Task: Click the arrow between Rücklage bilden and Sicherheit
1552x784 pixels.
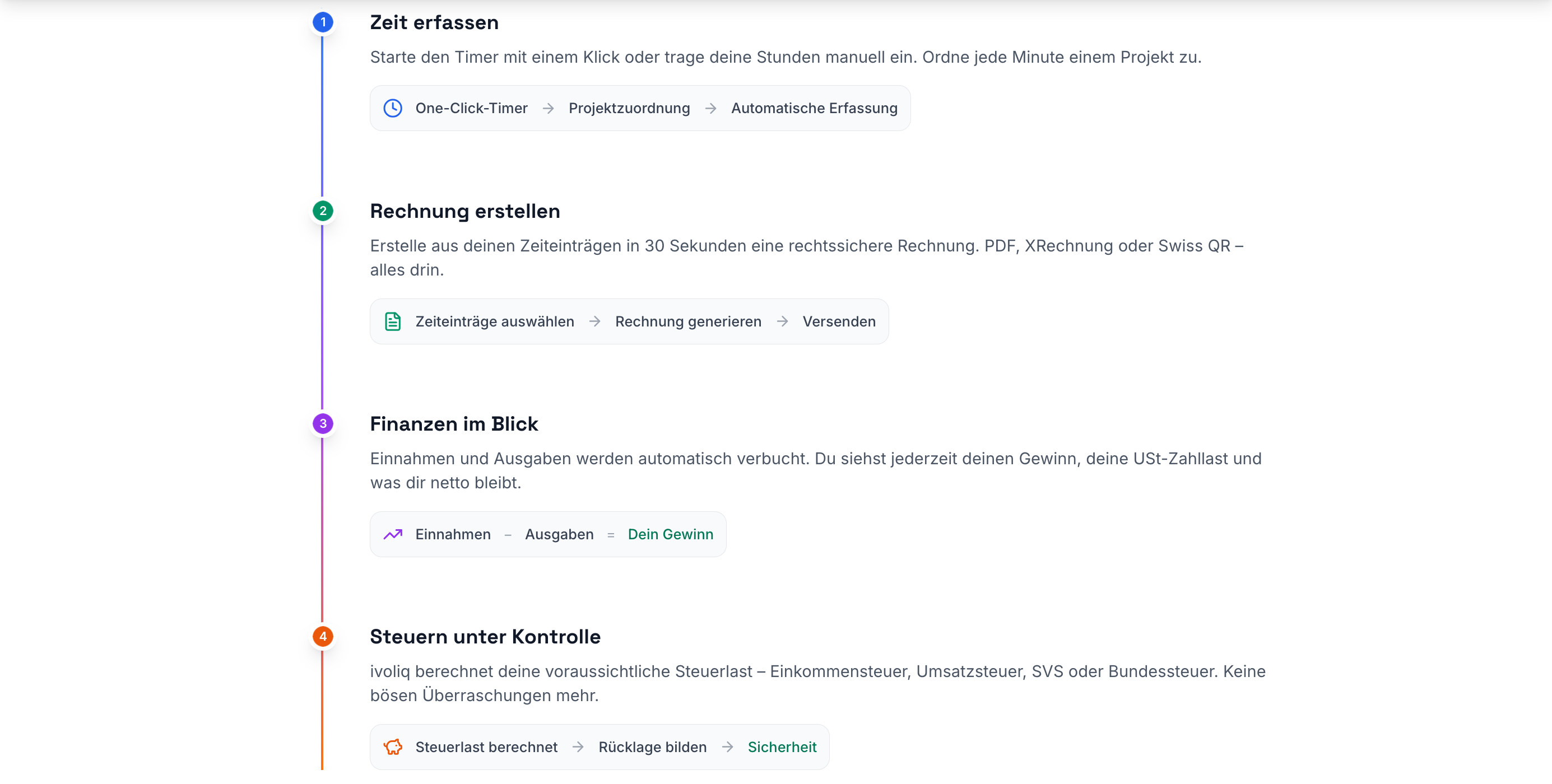Action: [727, 746]
